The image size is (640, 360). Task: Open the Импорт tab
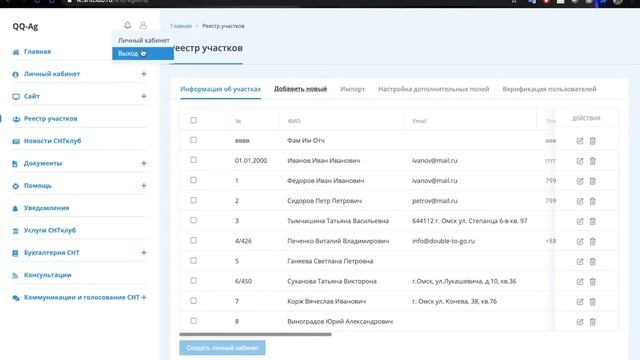point(353,89)
